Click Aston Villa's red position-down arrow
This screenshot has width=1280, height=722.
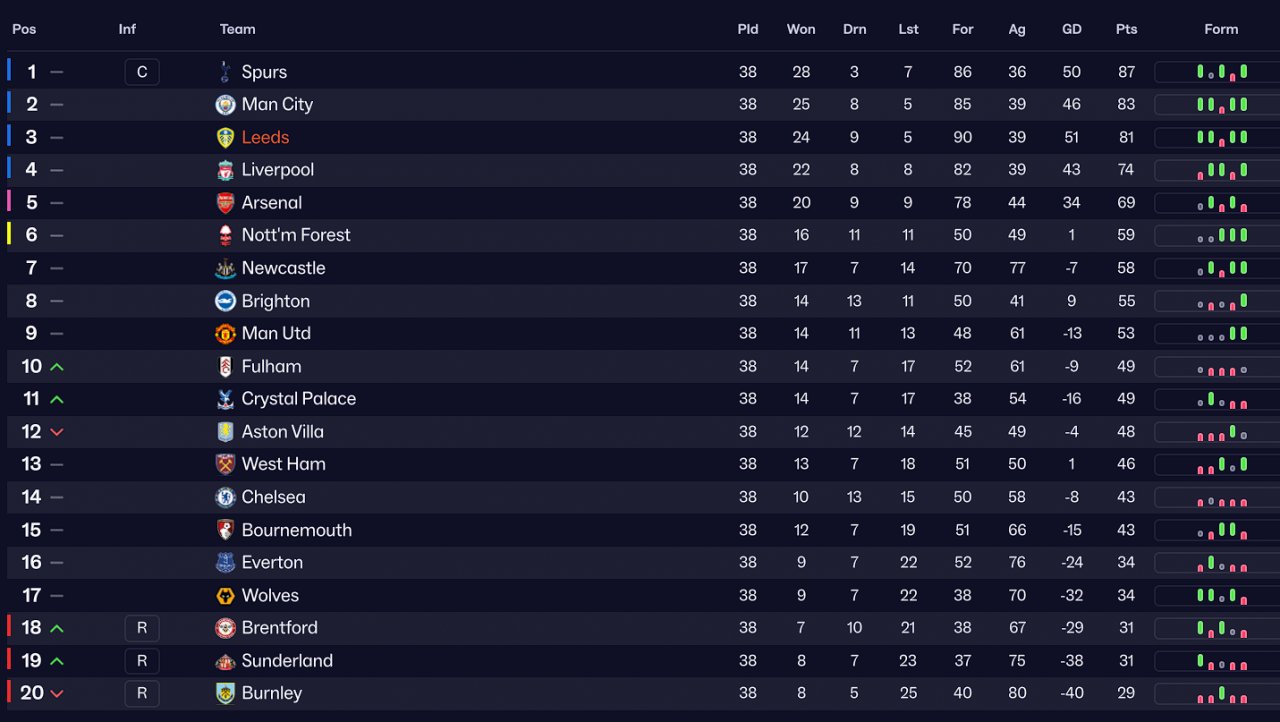57,432
